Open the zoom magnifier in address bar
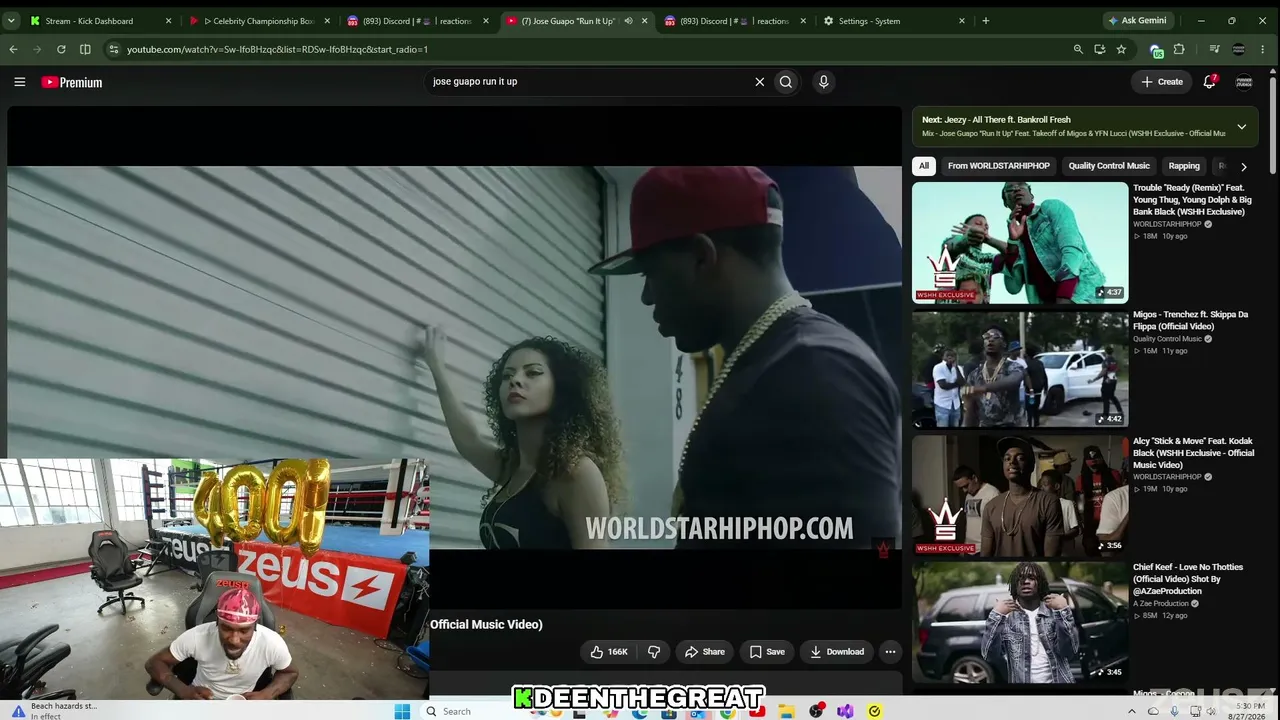 (x=1078, y=49)
